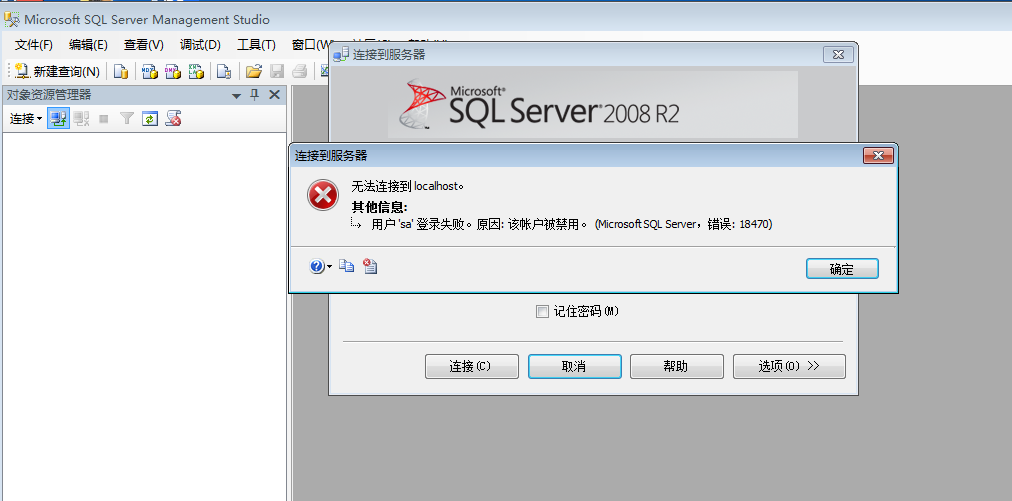
Task: Click the Filter funnel icon
Action: point(127,119)
